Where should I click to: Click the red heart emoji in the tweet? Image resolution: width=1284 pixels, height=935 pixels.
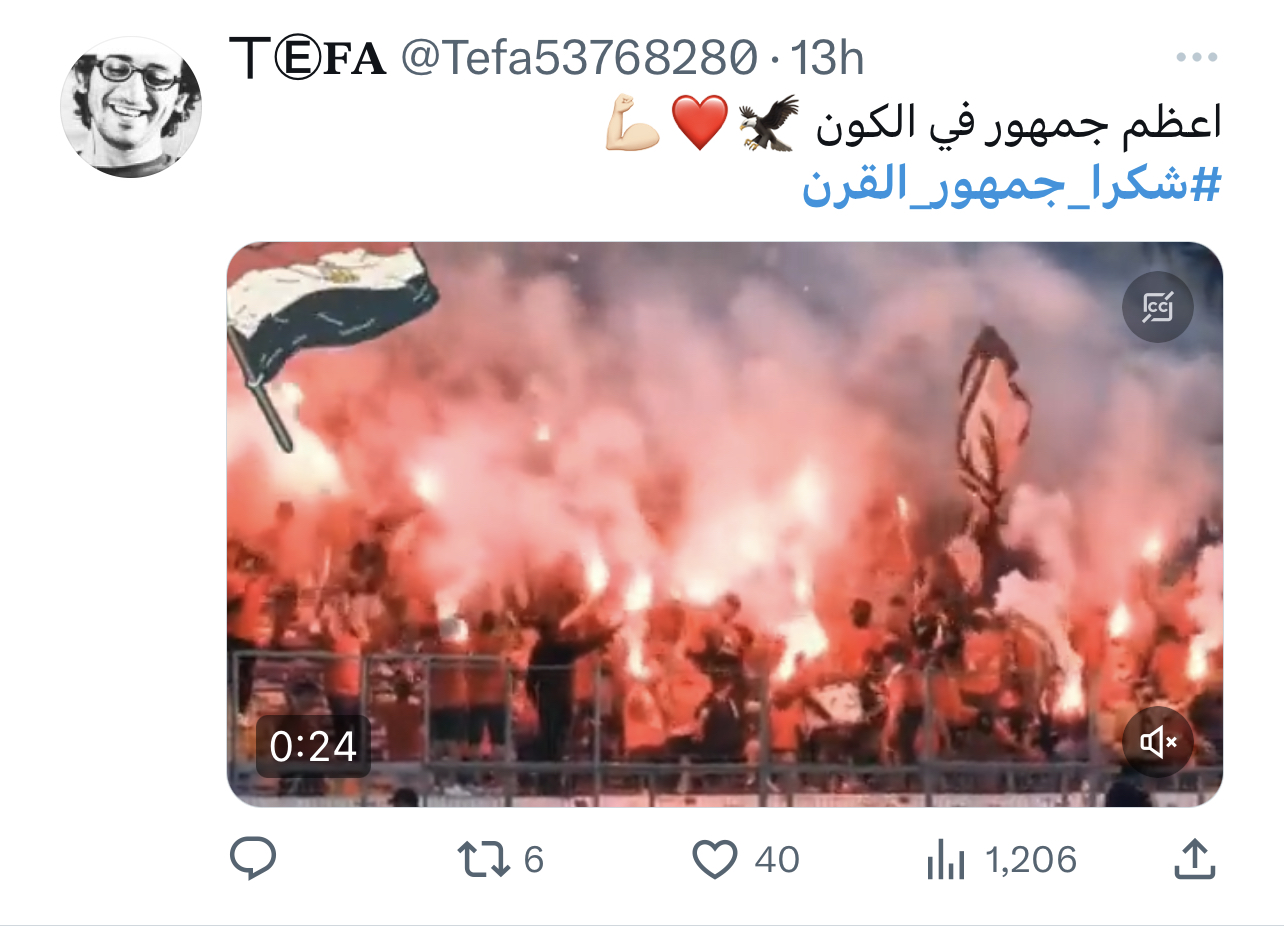pos(698,125)
